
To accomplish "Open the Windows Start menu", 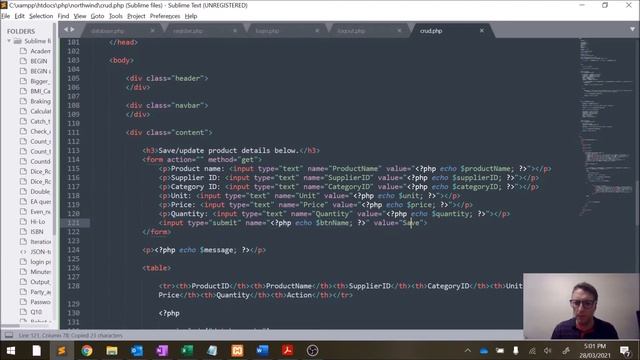I will [x=11, y=351].
